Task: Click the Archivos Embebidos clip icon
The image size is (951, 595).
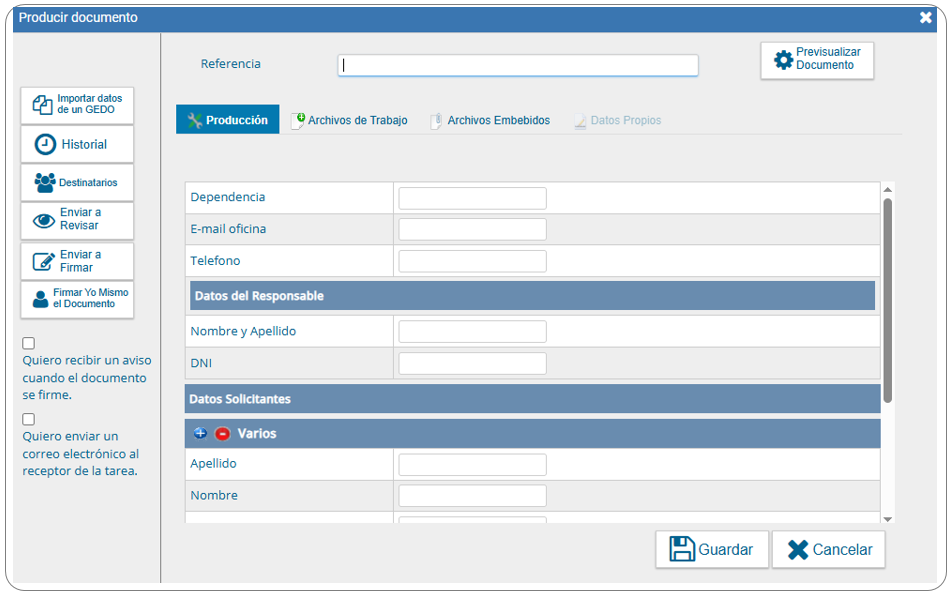Action: (x=436, y=121)
